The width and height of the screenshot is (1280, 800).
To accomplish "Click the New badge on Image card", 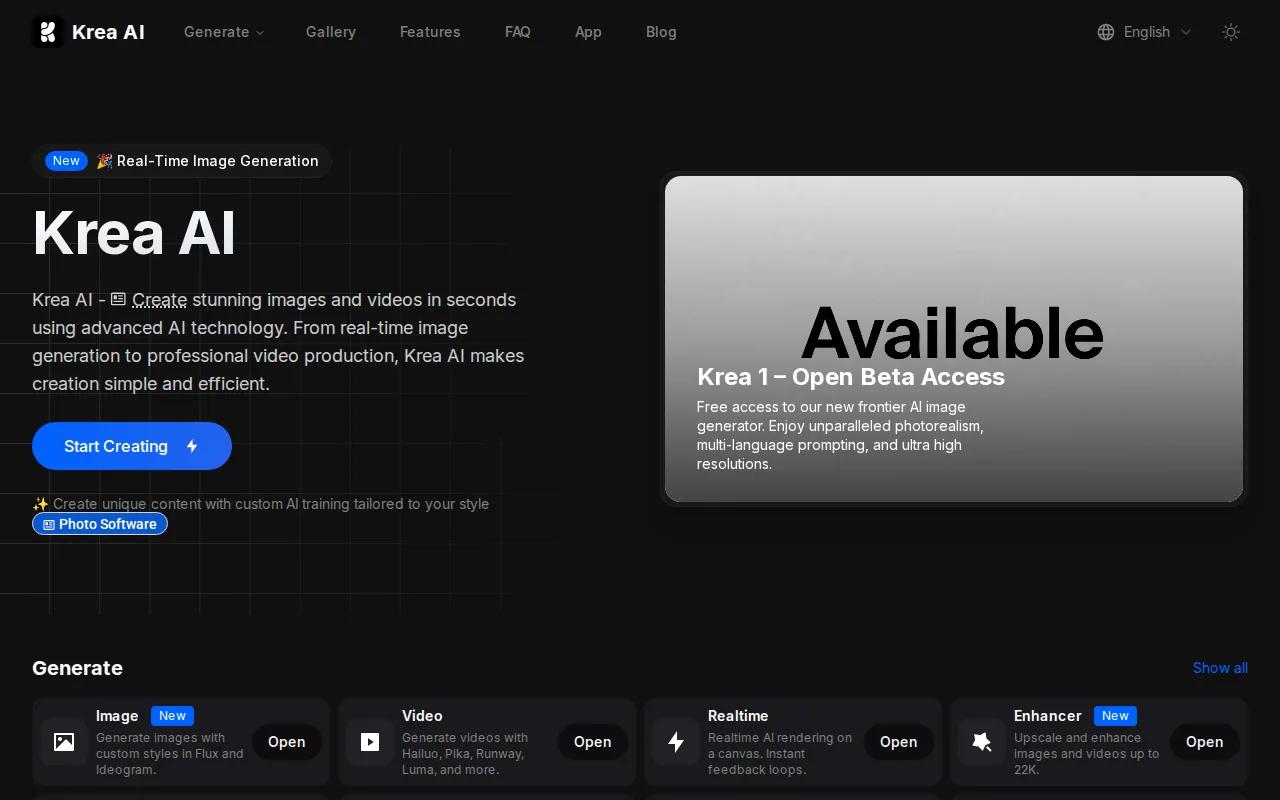I will 172,716.
